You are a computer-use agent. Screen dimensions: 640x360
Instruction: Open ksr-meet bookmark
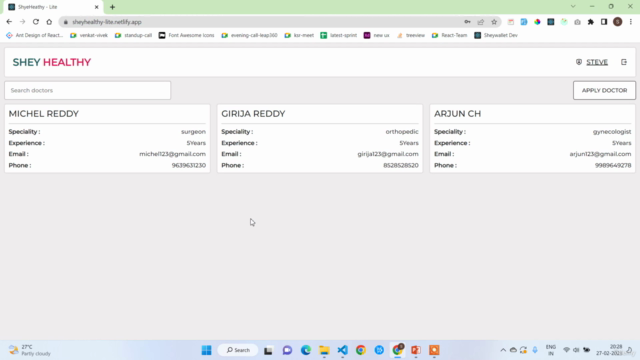(299, 35)
